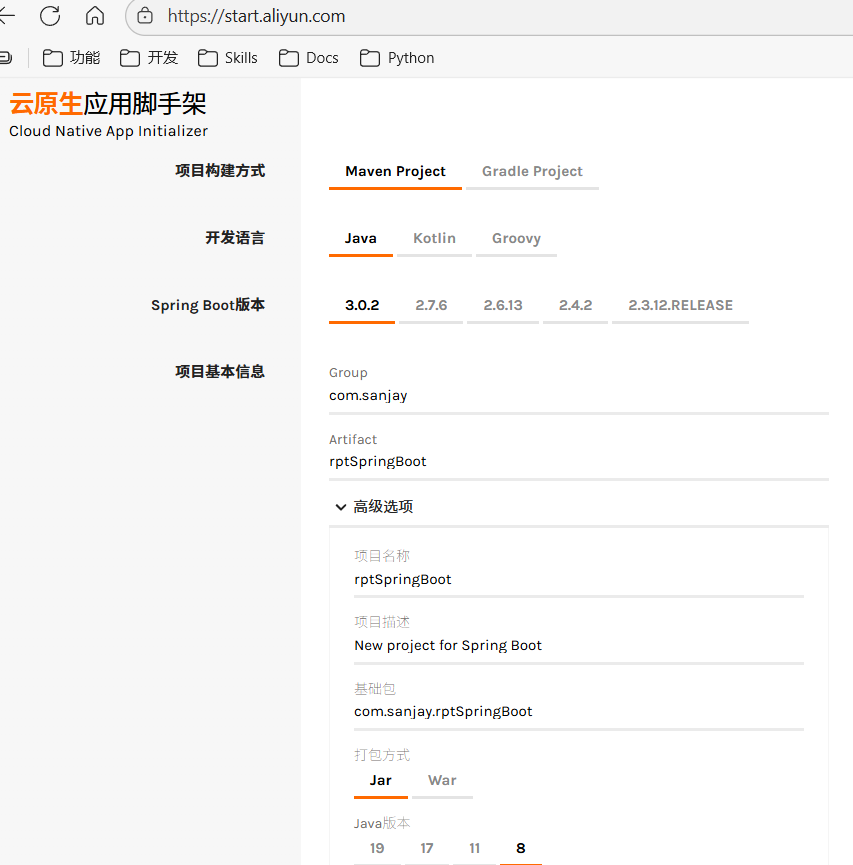Collapse the 高级选项 section
The width and height of the screenshot is (853, 865).
374,506
